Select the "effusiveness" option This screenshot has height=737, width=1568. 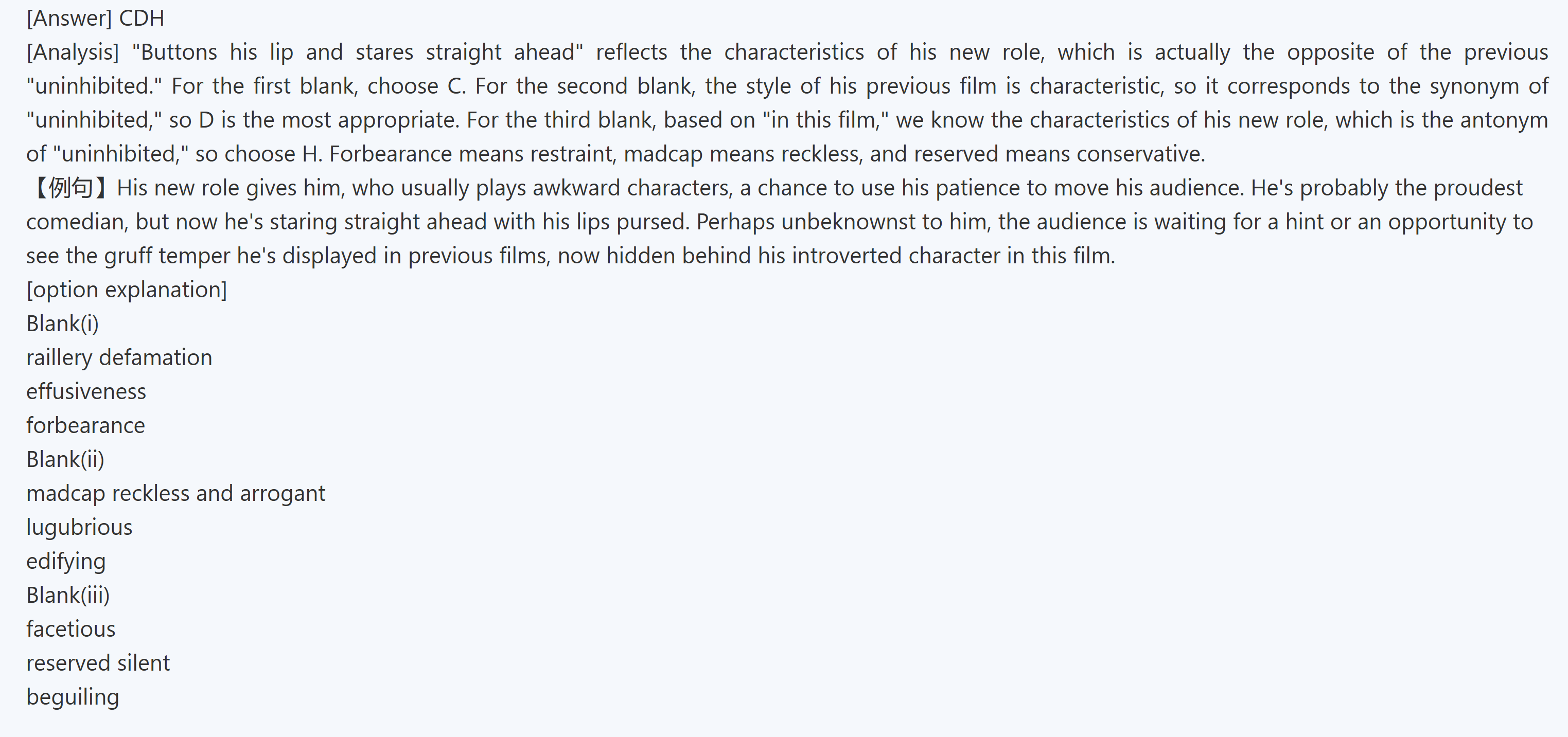[x=86, y=392]
